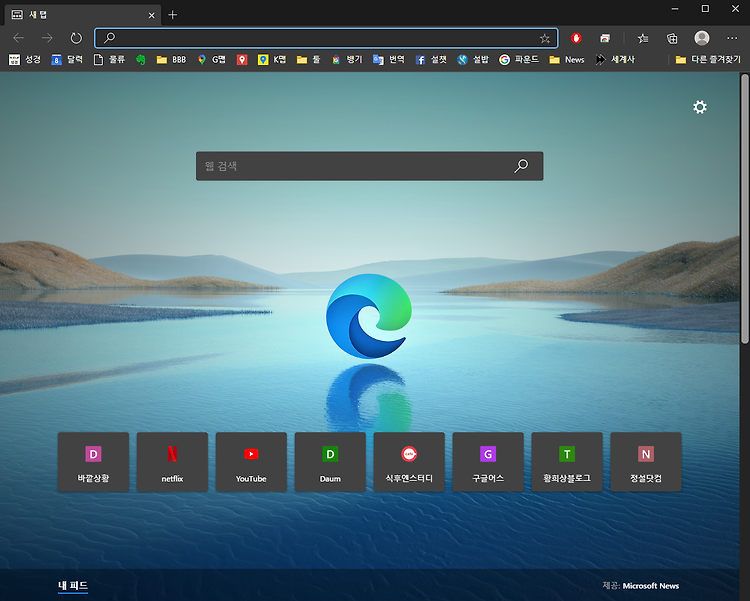The width and height of the screenshot is (750, 601).
Task: Open the 구글어스 quick link tile
Action: pyautogui.click(x=488, y=462)
